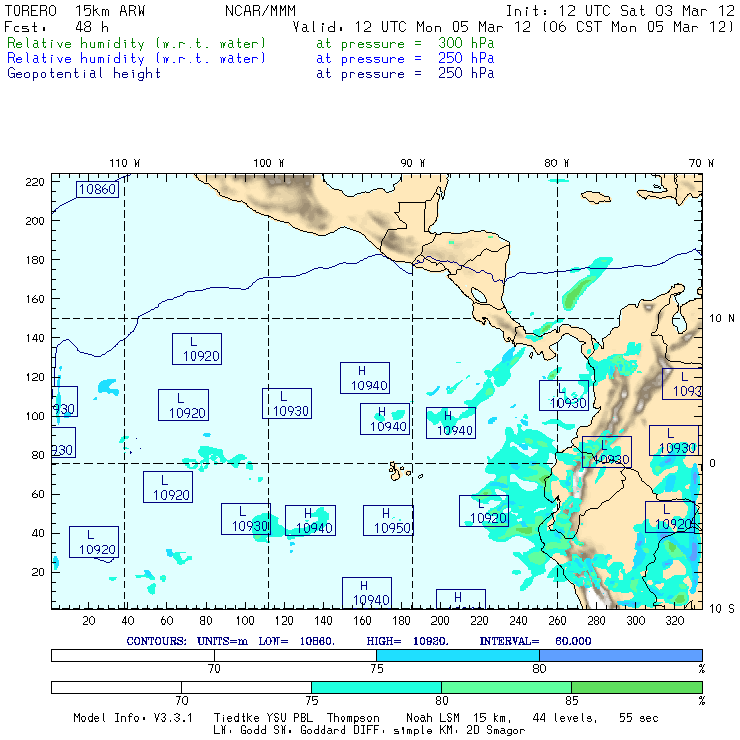Select the white segment of lower color bar
The image size is (740, 740).
(180, 687)
